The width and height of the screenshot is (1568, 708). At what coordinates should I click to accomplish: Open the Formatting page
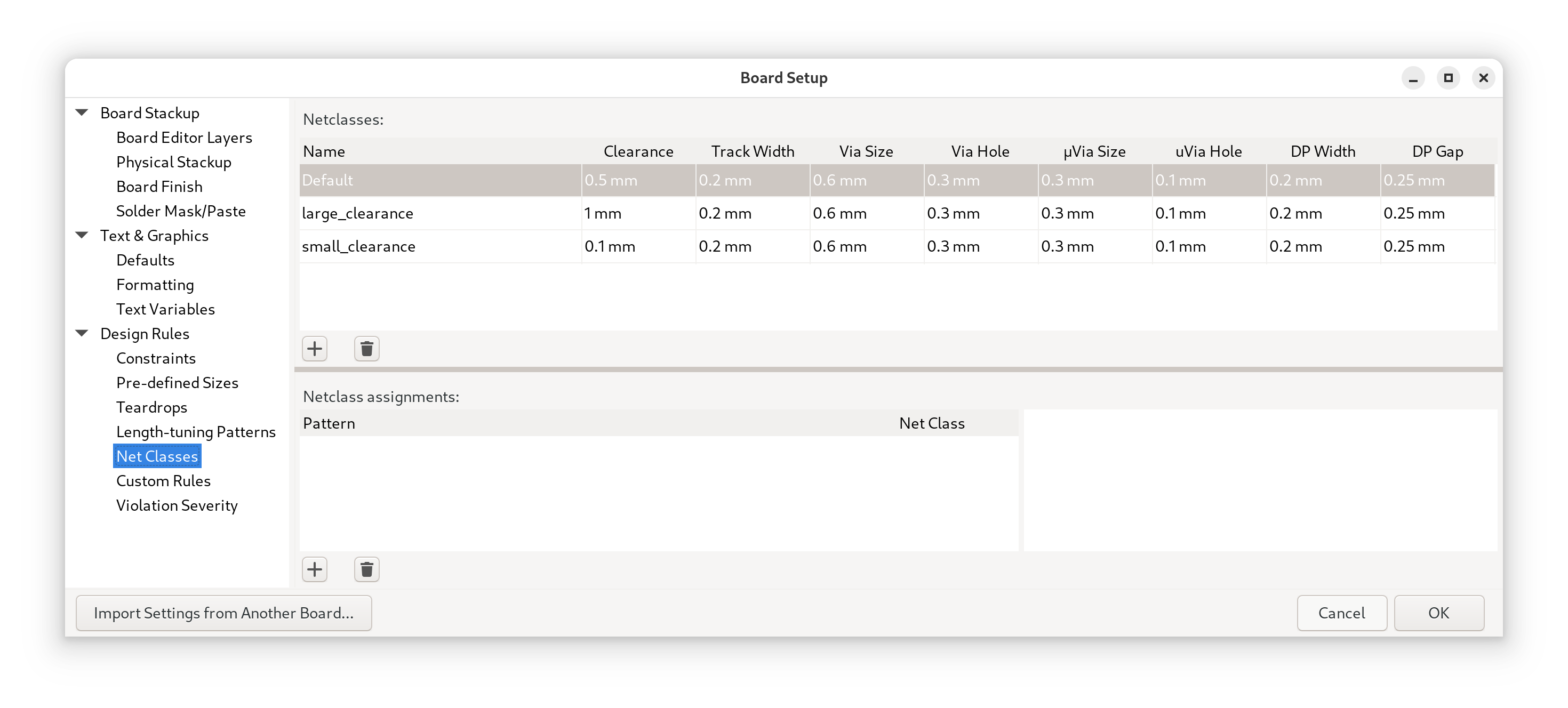(x=155, y=284)
